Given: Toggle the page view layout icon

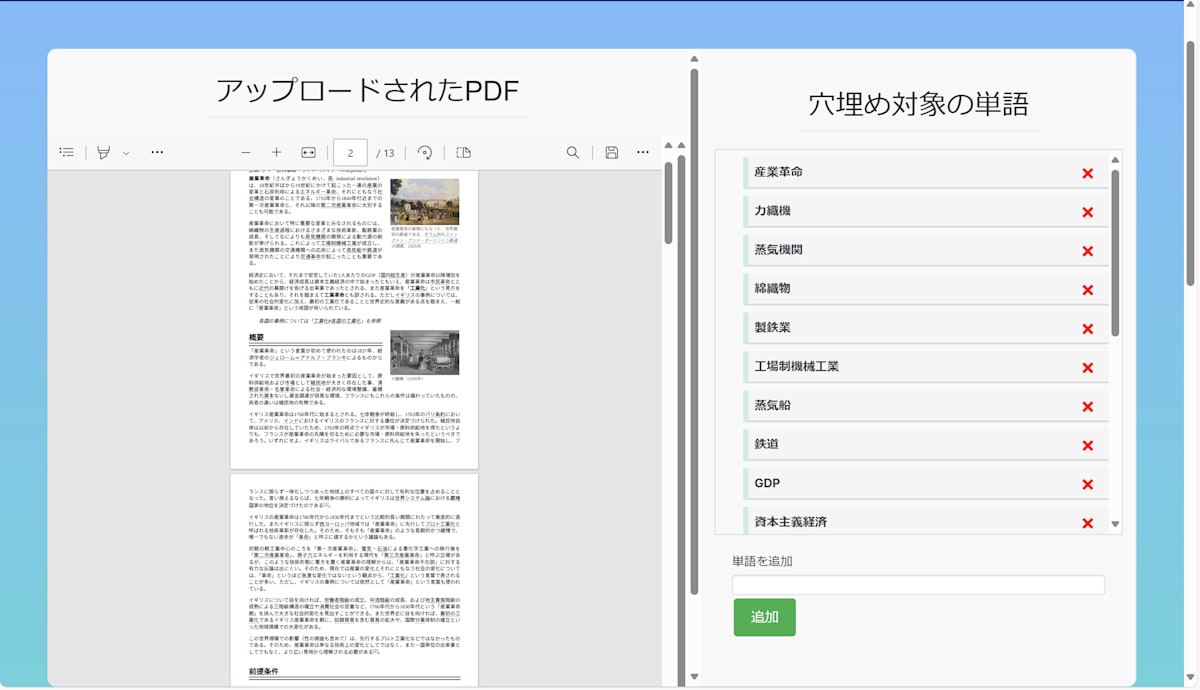Looking at the screenshot, I should point(464,152).
